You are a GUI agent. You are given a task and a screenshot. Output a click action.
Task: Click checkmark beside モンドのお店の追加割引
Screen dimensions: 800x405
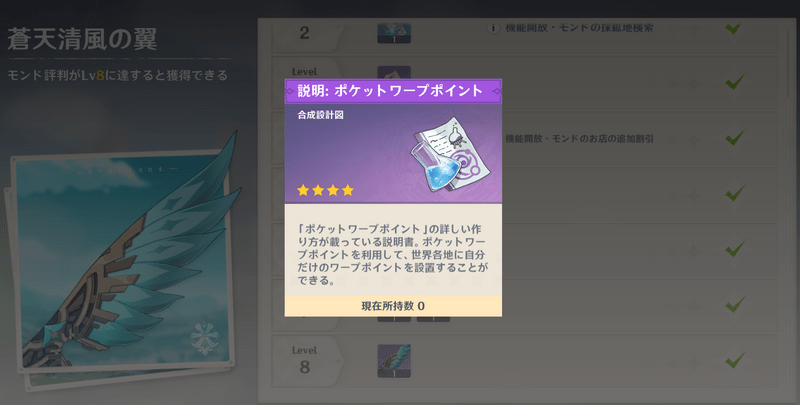735,137
